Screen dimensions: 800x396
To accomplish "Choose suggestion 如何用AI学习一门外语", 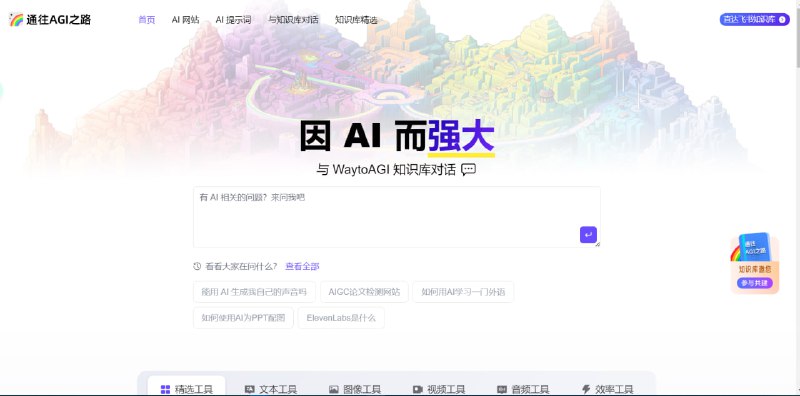I will pyautogui.click(x=463, y=292).
